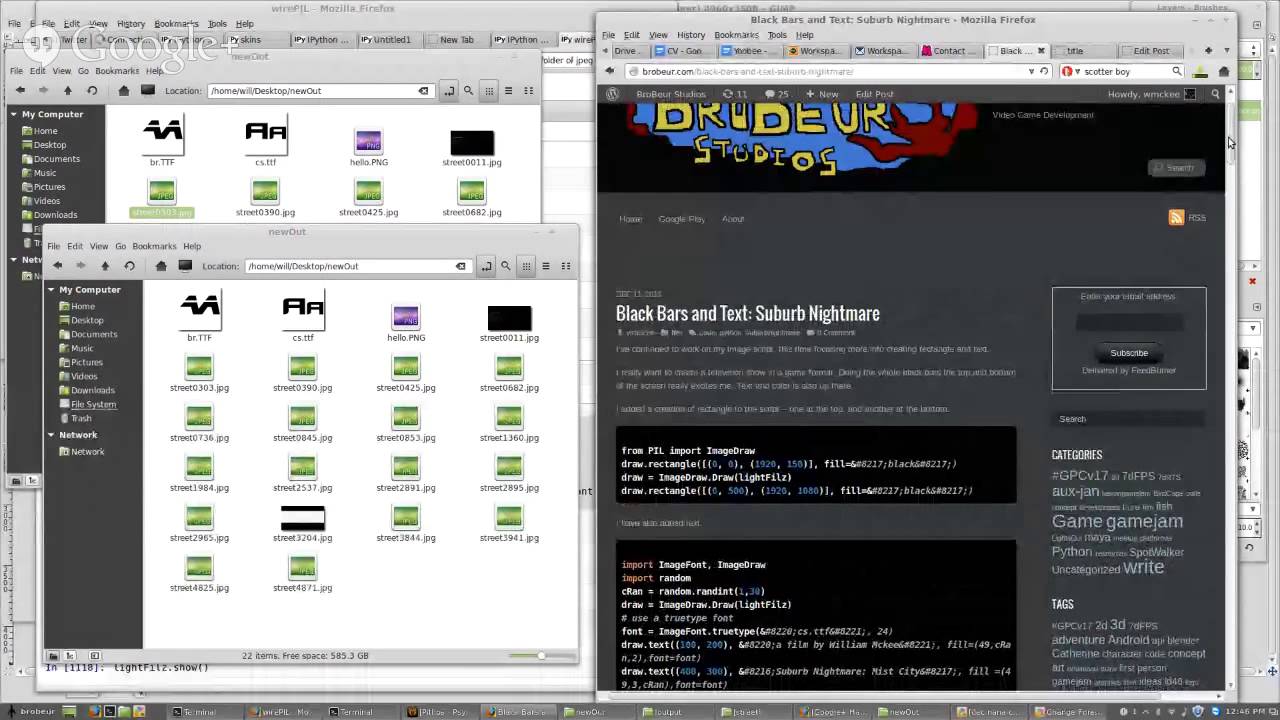This screenshot has height=720, width=1280.
Task: Open list all tabs dropdown in Firefox
Action: pyautogui.click(x=1227, y=51)
